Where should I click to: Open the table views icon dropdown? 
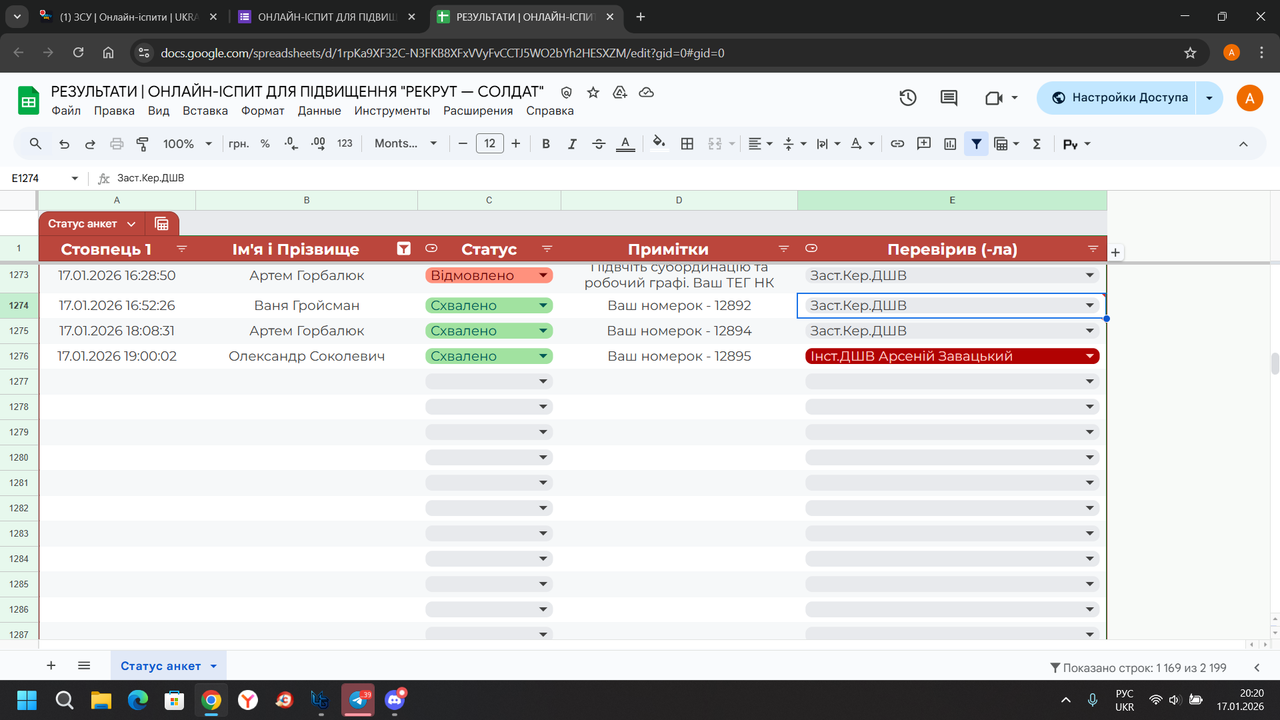(1006, 144)
